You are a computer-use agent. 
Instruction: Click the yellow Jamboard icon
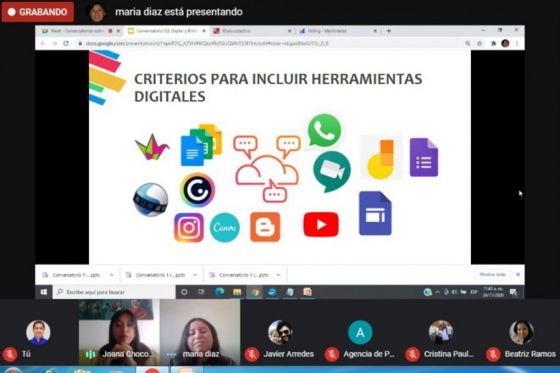(381, 158)
